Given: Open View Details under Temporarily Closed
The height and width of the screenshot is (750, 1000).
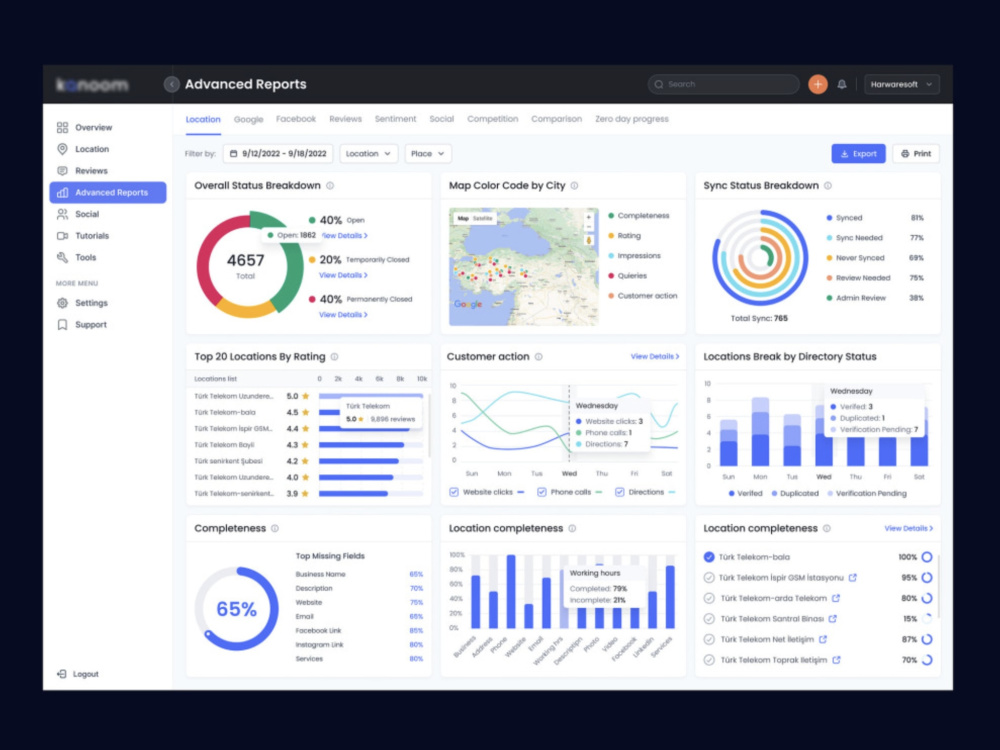Looking at the screenshot, I should (343, 275).
